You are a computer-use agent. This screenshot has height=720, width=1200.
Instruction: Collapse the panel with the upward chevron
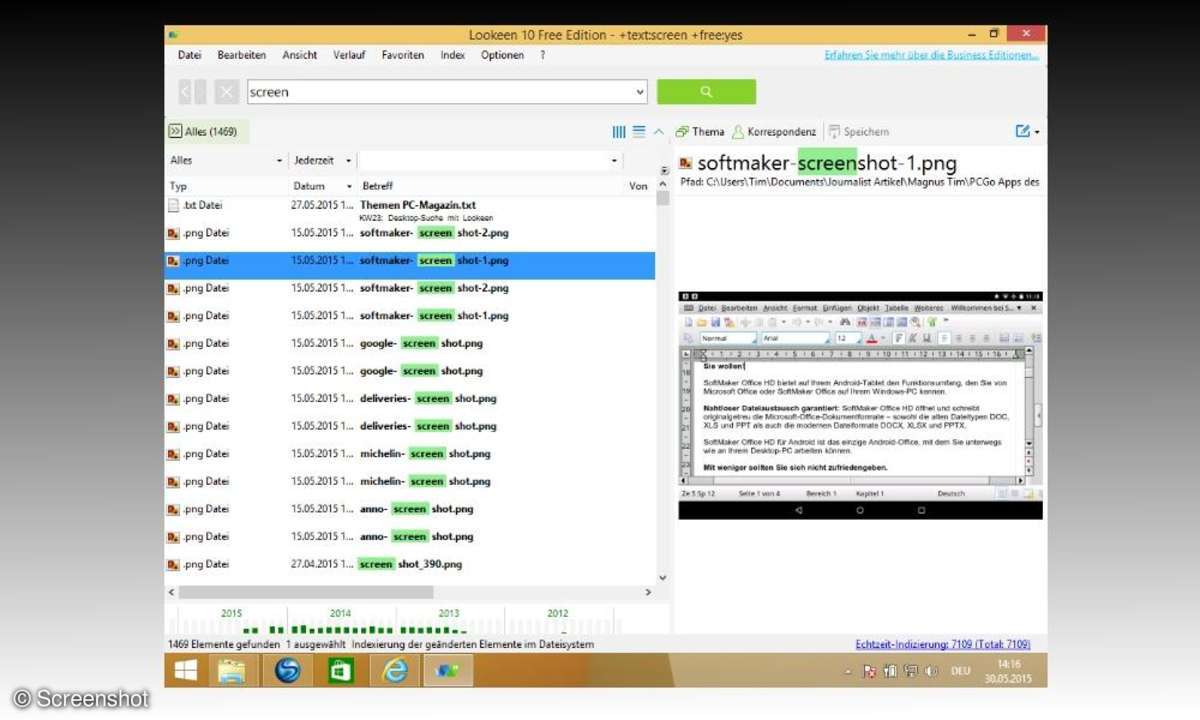[658, 131]
